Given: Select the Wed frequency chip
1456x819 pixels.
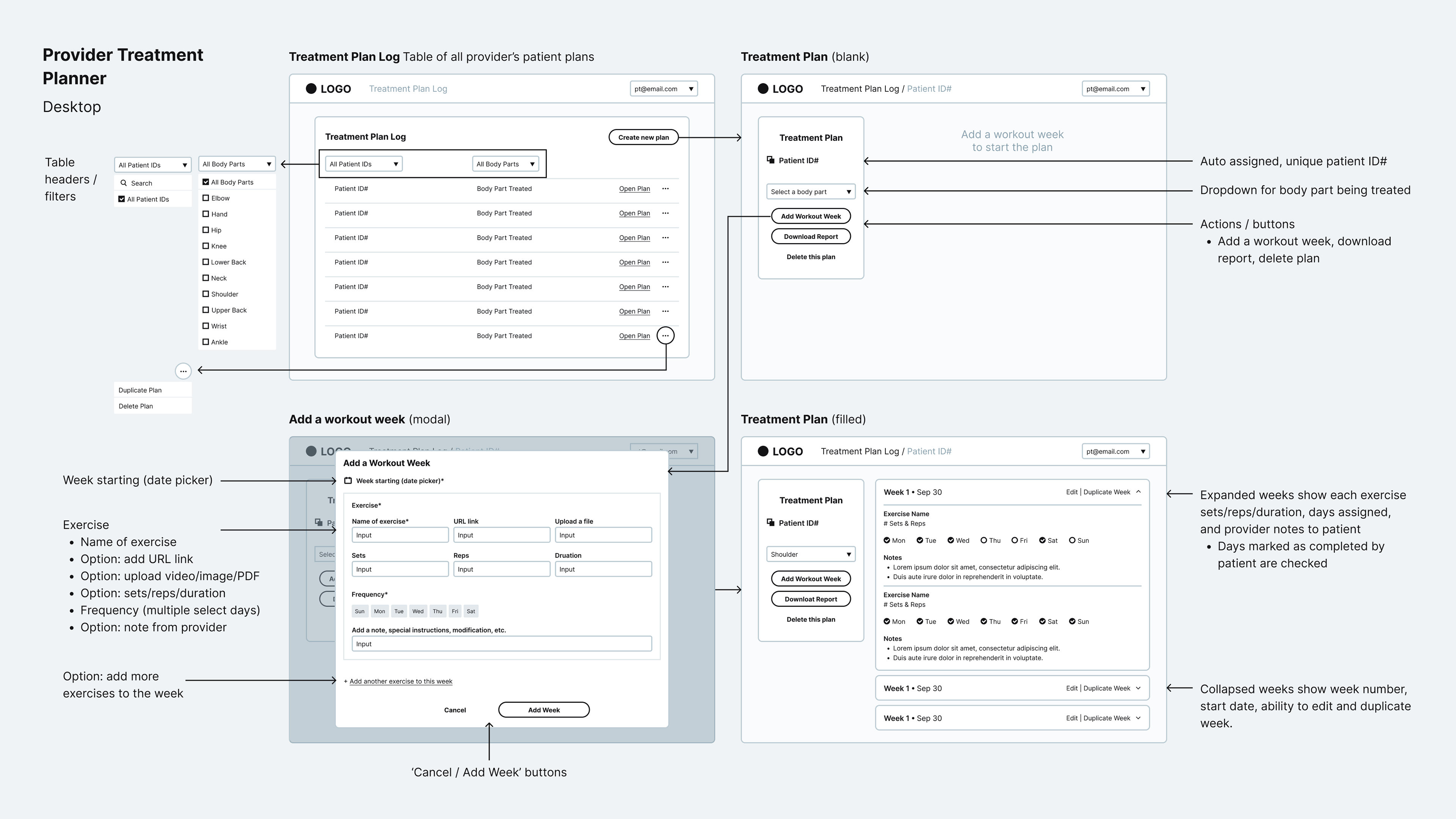Looking at the screenshot, I should [418, 611].
